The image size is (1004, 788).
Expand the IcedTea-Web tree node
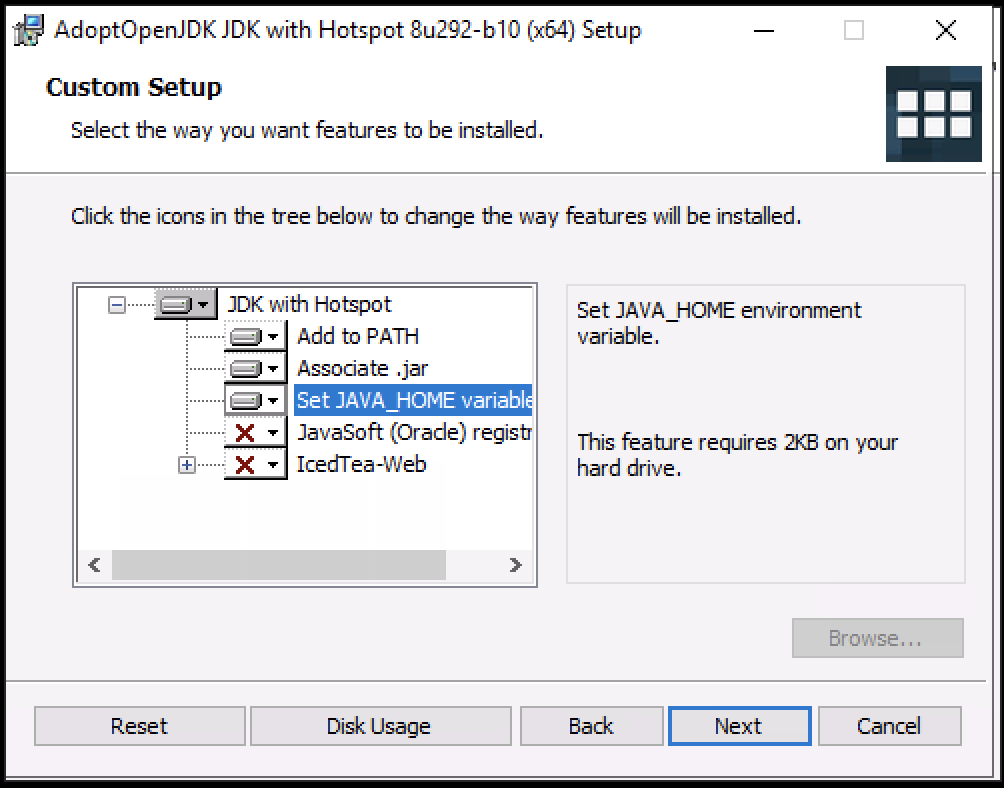(186, 465)
